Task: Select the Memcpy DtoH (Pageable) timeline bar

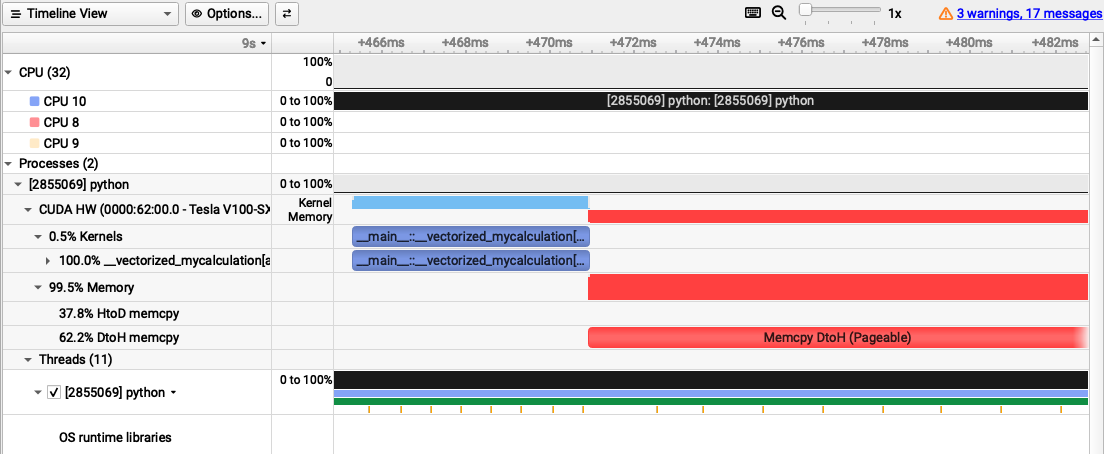Action: click(x=836, y=338)
